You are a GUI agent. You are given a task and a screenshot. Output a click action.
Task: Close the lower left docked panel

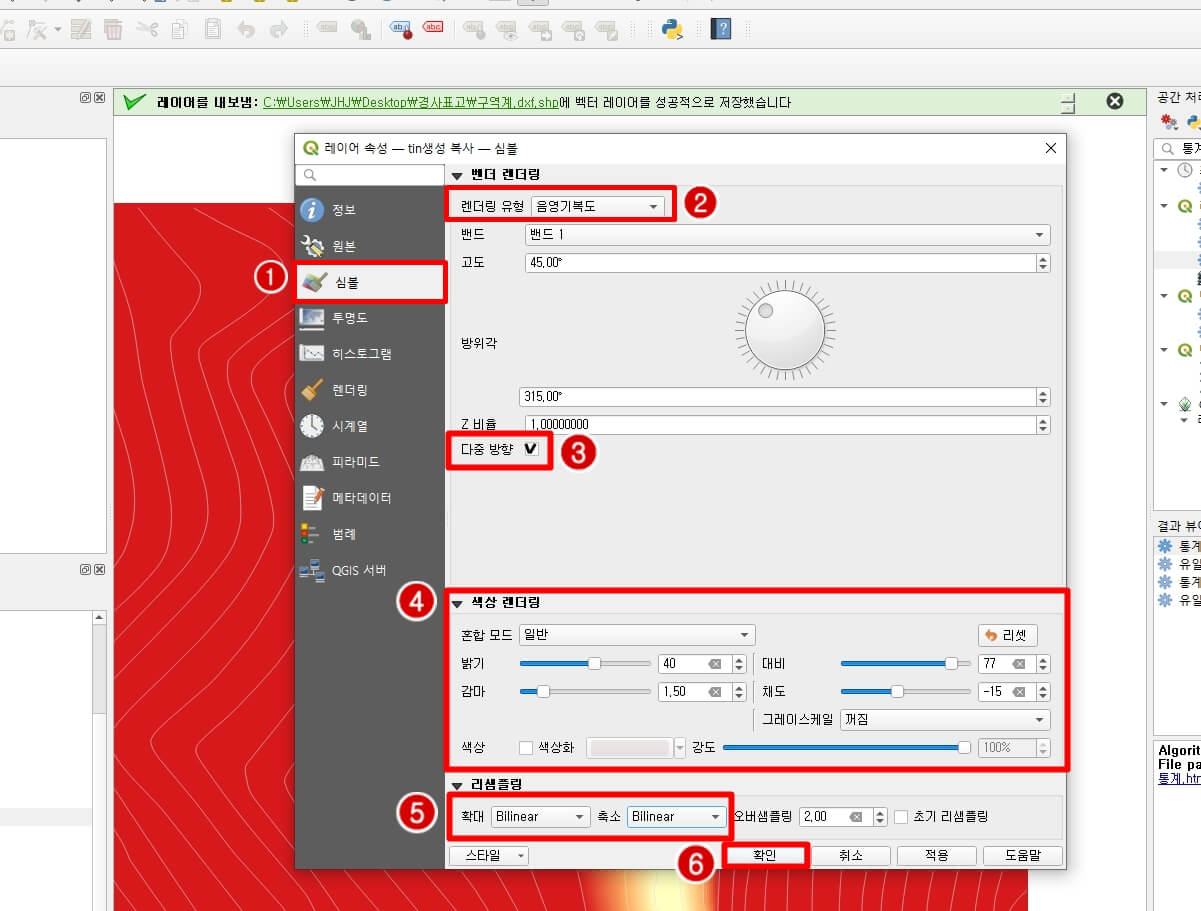(x=99, y=569)
